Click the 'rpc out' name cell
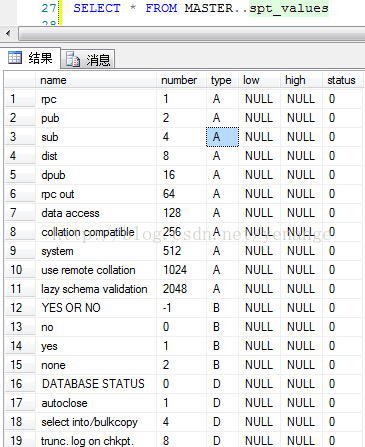Screen dimensions: 365x447 pyautogui.click(x=96, y=194)
